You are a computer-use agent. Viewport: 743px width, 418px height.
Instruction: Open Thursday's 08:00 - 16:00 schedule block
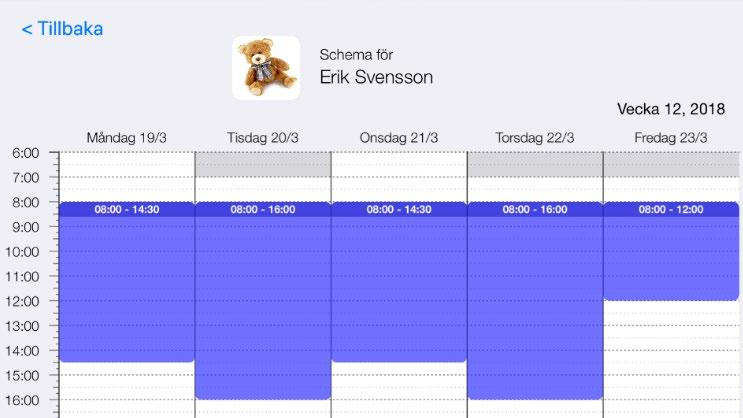point(535,300)
